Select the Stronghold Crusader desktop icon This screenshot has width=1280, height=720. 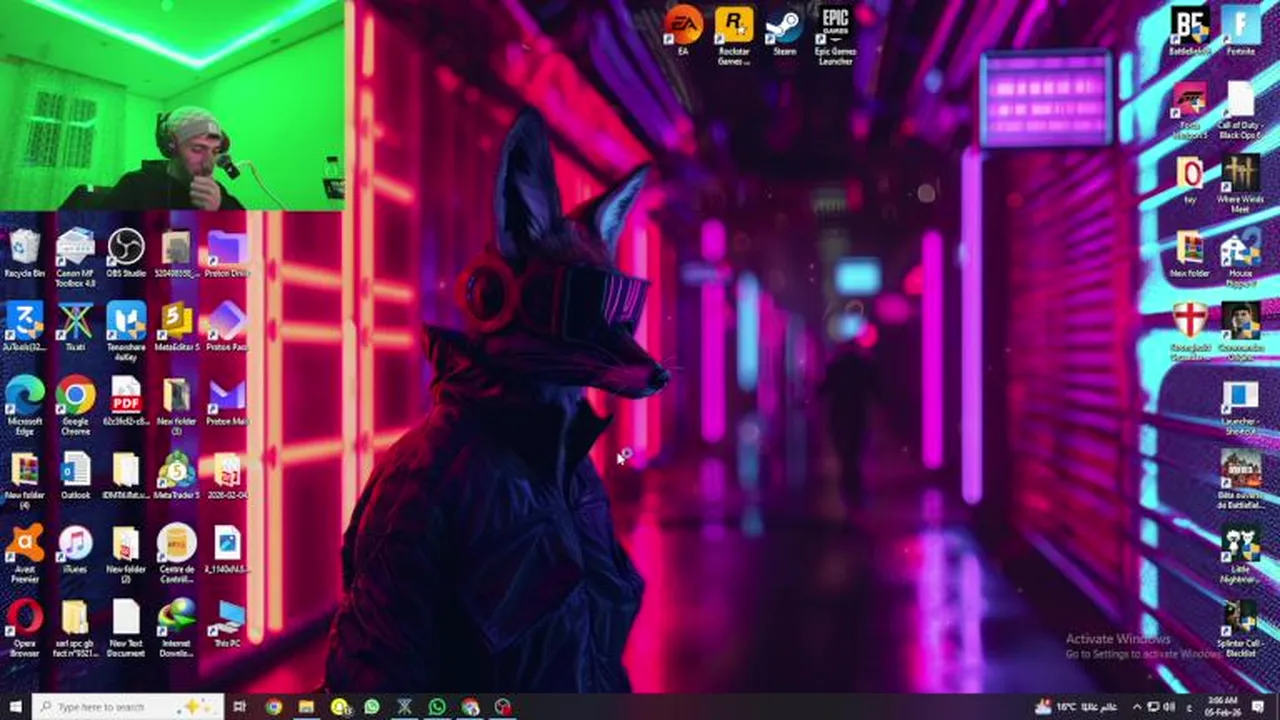tap(1190, 331)
